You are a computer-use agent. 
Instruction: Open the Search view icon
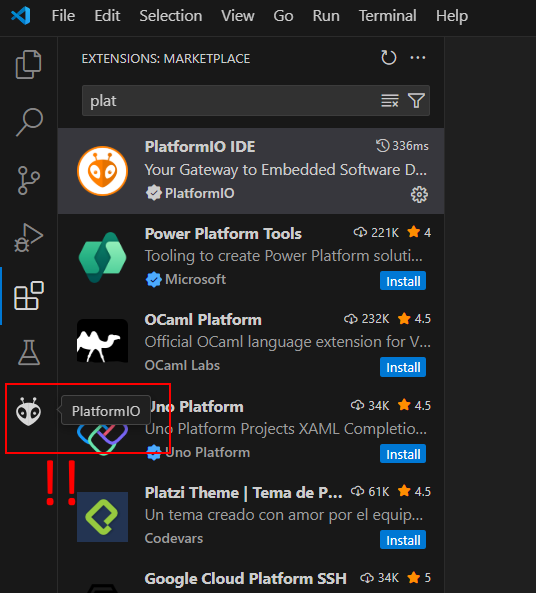(29, 122)
